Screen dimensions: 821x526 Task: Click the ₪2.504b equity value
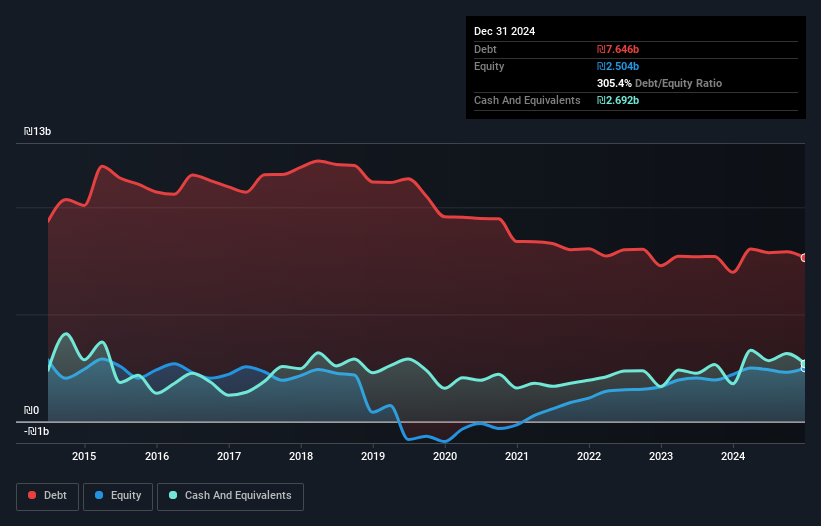click(x=618, y=66)
